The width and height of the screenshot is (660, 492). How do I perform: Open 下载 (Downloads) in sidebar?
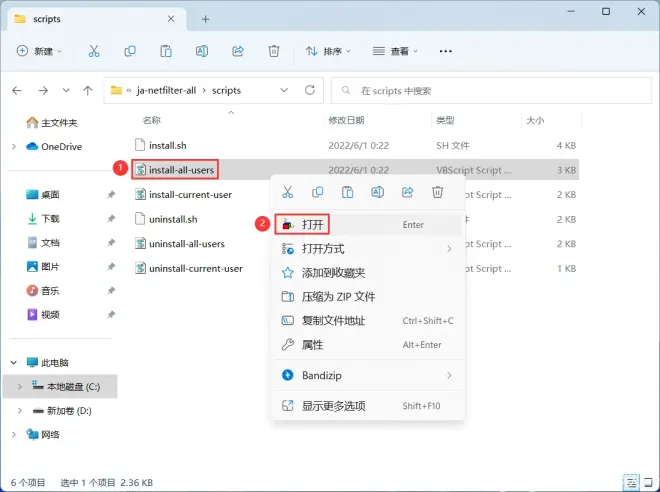[43, 218]
